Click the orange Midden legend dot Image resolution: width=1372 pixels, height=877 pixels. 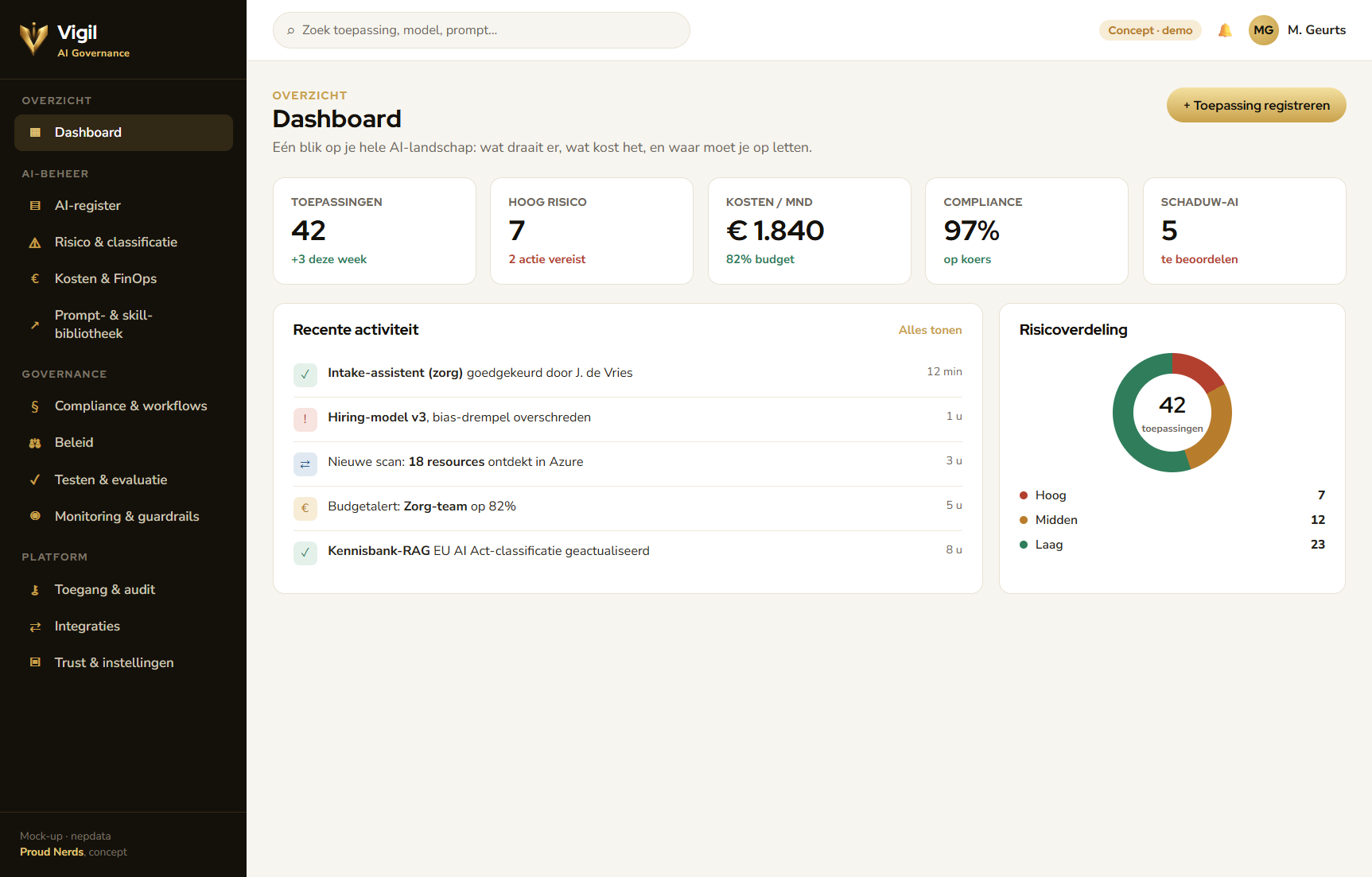pyautogui.click(x=1024, y=520)
